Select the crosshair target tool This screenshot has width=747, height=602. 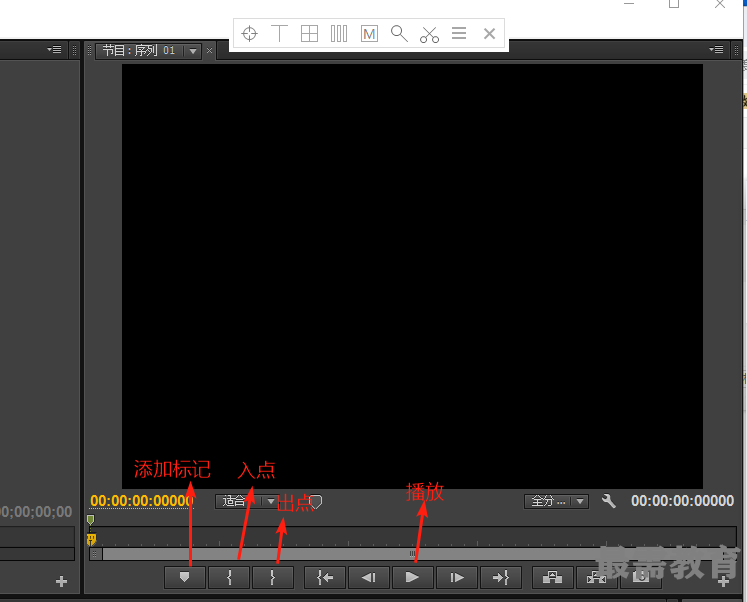coord(250,34)
